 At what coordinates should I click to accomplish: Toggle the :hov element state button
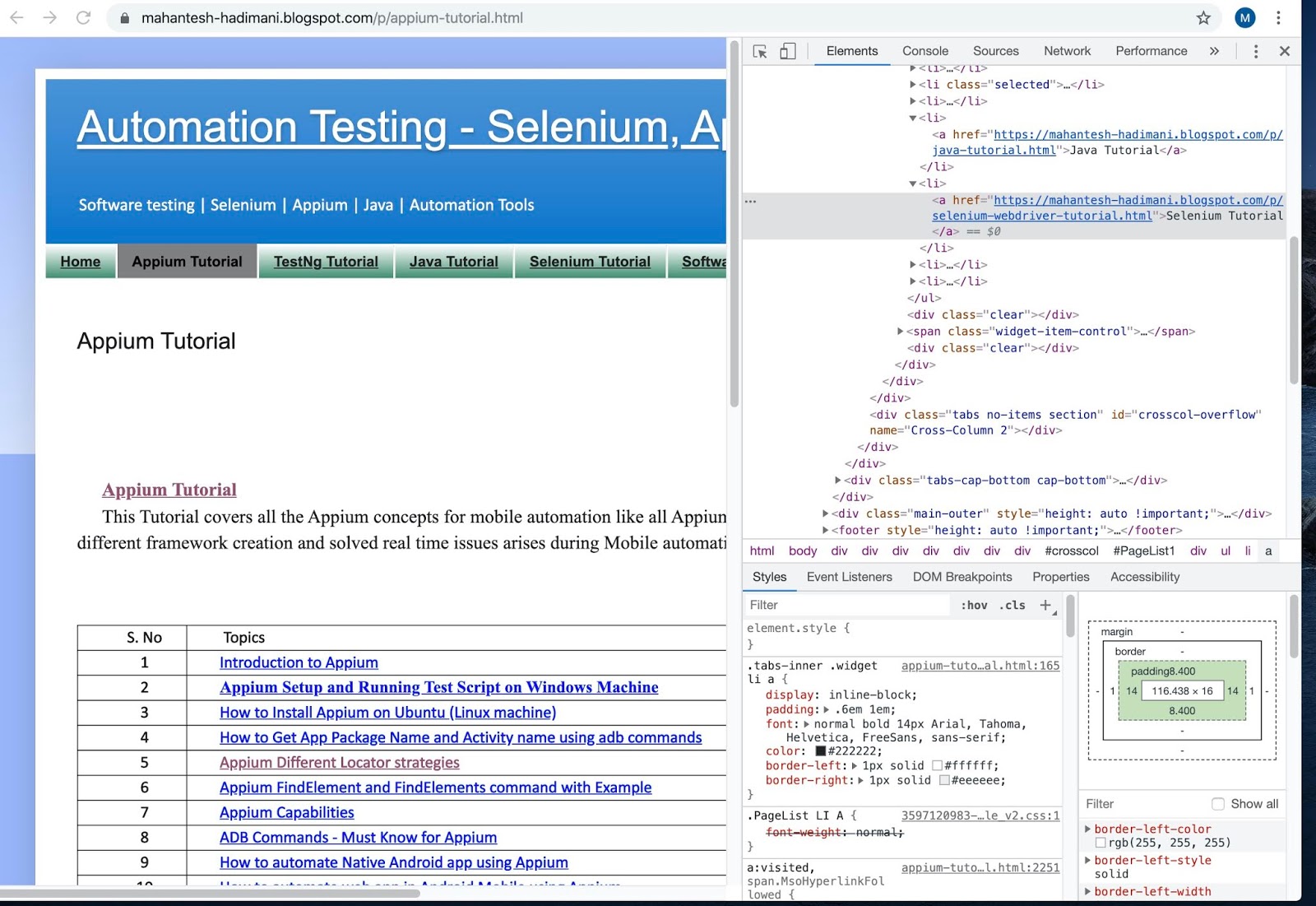[974, 605]
